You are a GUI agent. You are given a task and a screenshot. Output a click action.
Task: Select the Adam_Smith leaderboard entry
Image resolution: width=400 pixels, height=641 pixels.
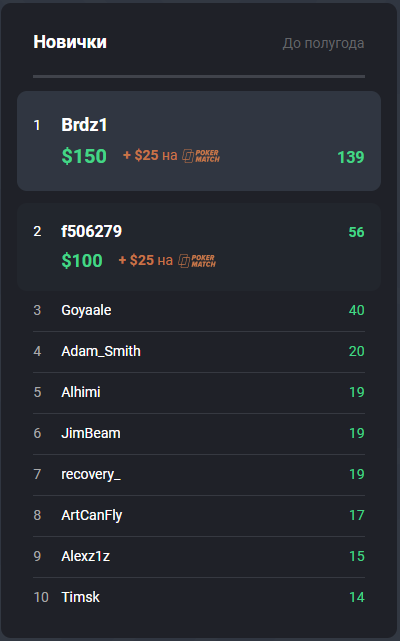(199, 352)
